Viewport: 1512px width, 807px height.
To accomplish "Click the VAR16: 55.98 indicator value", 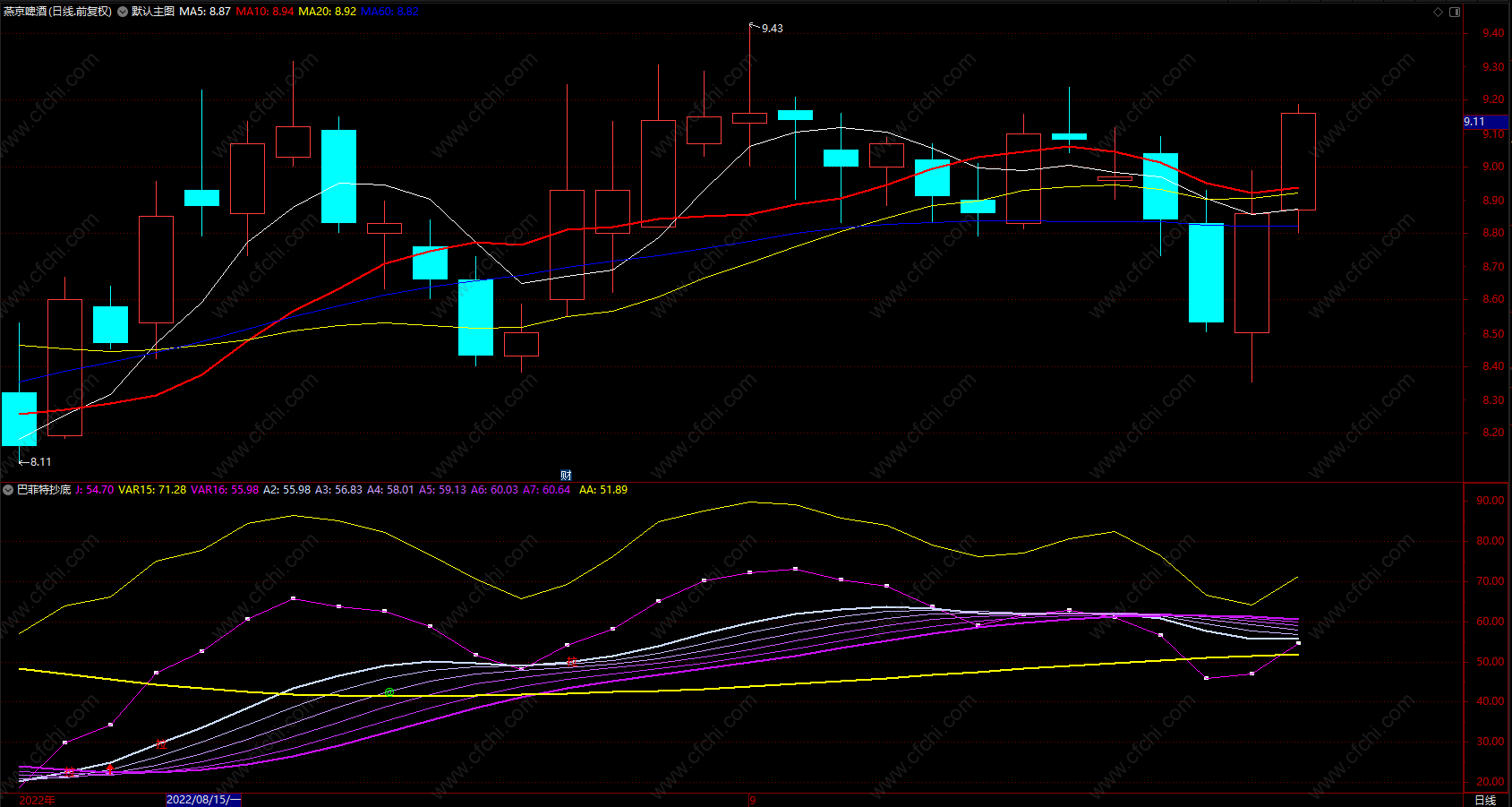I will pyautogui.click(x=225, y=490).
